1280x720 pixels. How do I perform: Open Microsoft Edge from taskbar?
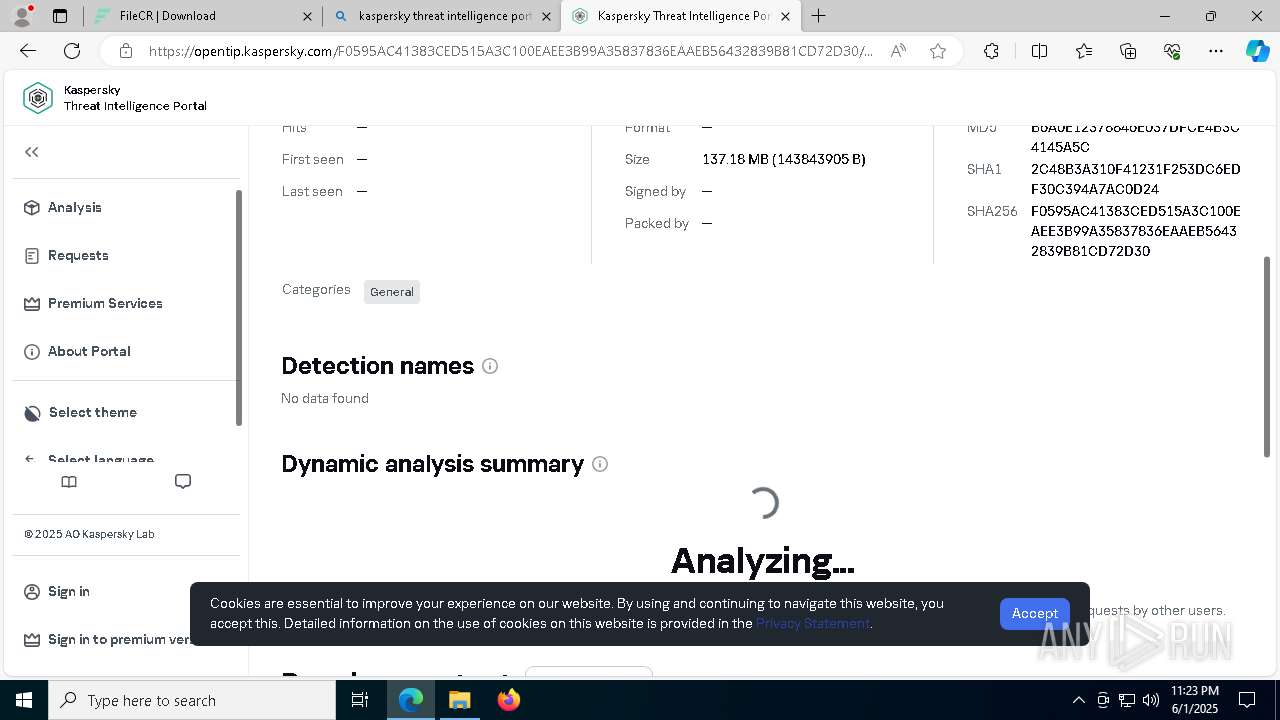(411, 700)
